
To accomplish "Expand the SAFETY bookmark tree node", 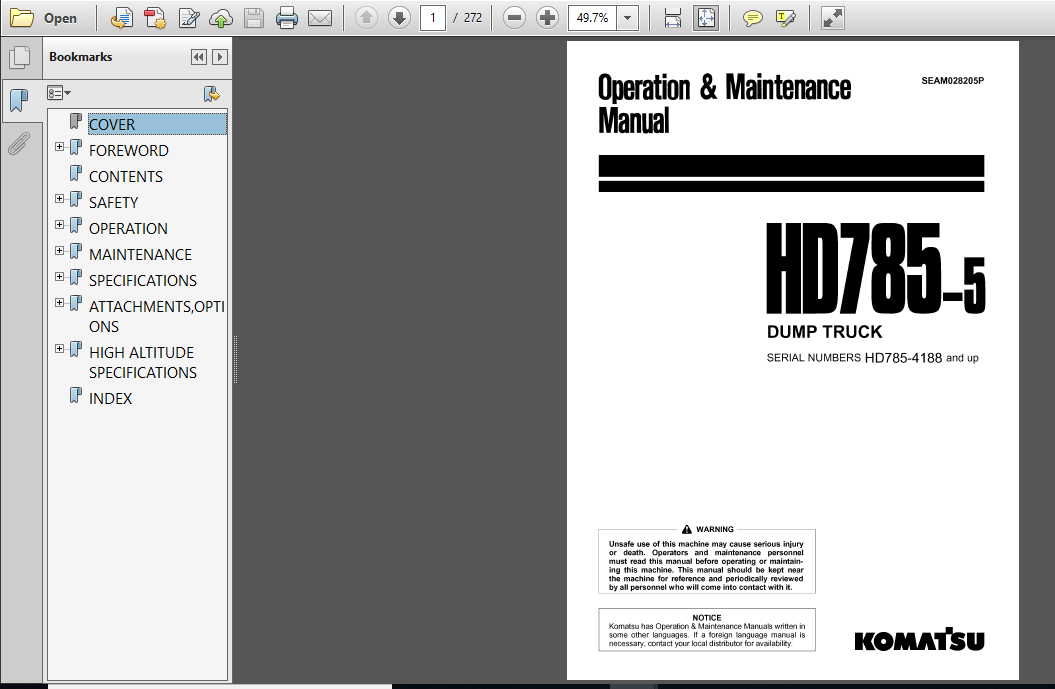I will [x=59, y=198].
